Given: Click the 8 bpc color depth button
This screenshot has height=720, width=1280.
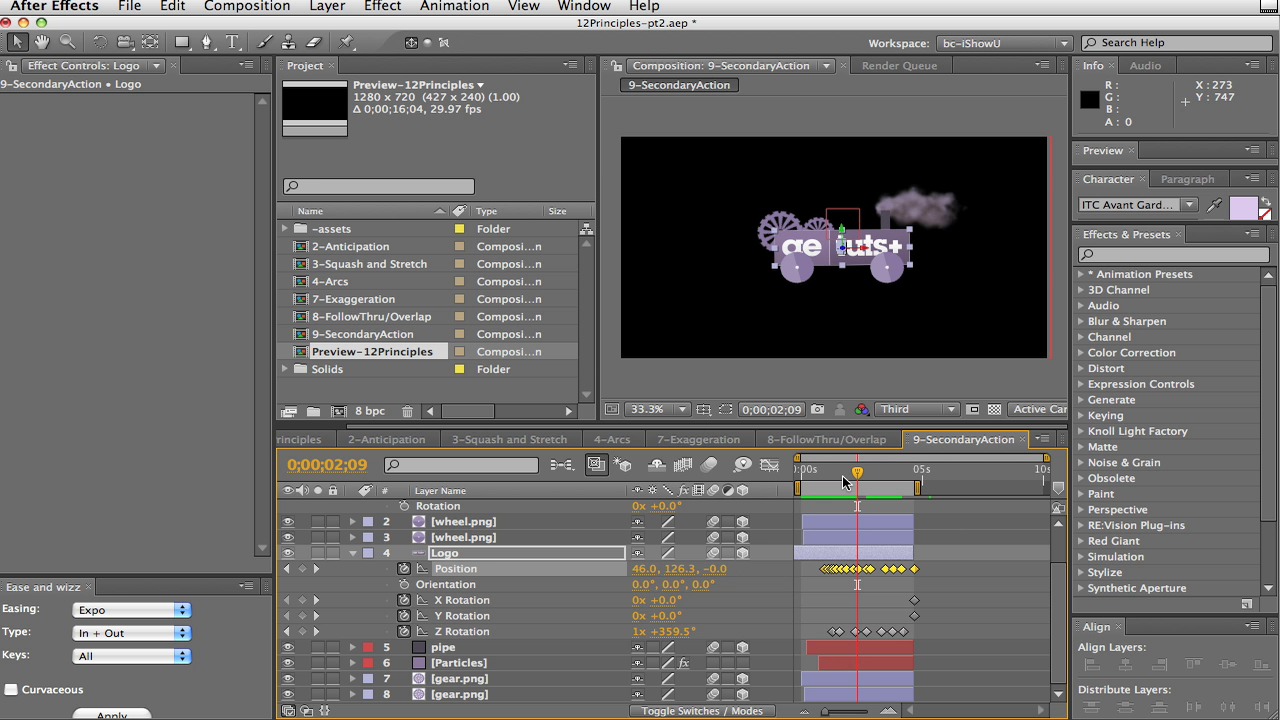Looking at the screenshot, I should [369, 411].
